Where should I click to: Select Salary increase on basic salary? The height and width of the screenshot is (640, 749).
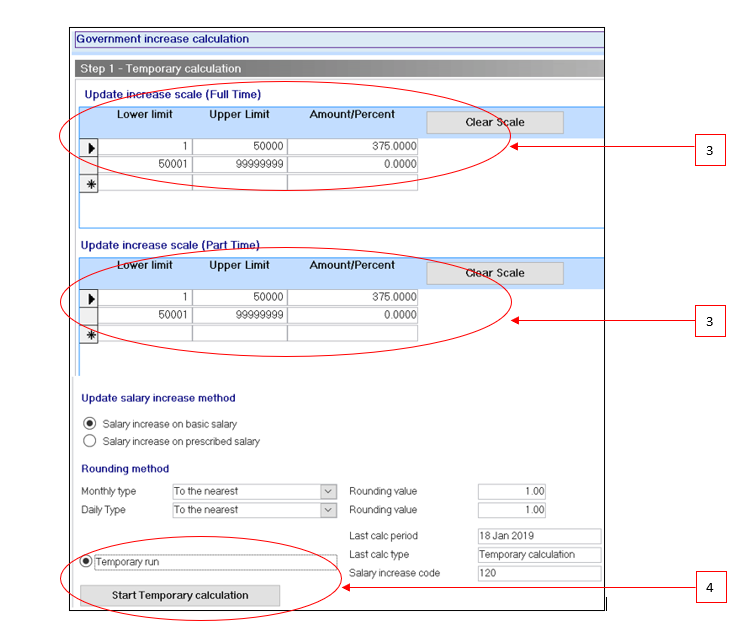pos(90,424)
